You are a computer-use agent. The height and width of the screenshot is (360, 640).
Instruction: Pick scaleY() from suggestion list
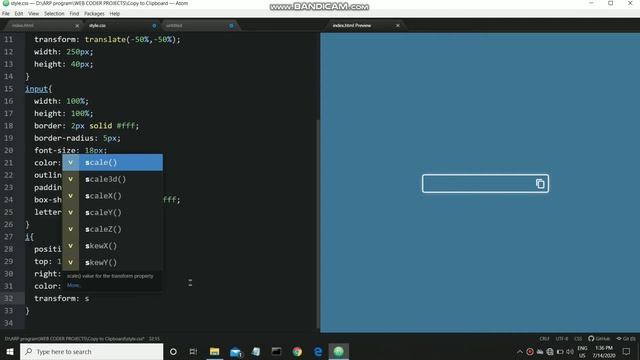click(112, 213)
